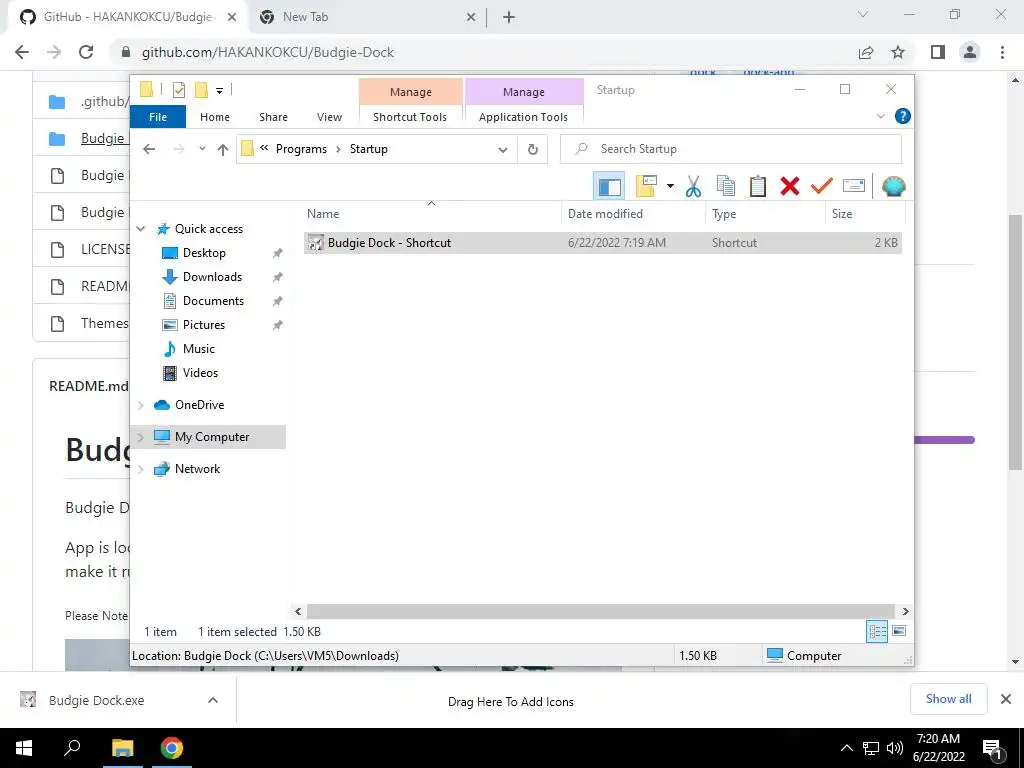Image resolution: width=1024 pixels, height=768 pixels.
Task: Go back in File Explorer
Action: pyautogui.click(x=149, y=150)
